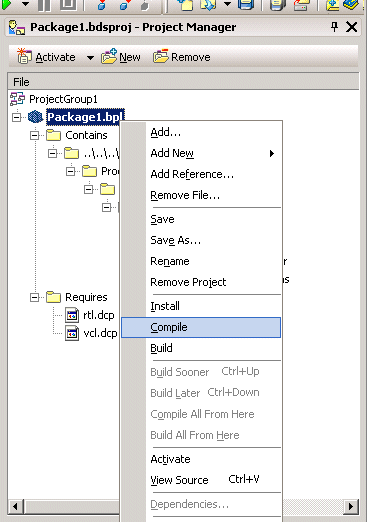Screen dimensions: 367x522
Task: Collapse the Contains folder node
Action: coord(34,135)
